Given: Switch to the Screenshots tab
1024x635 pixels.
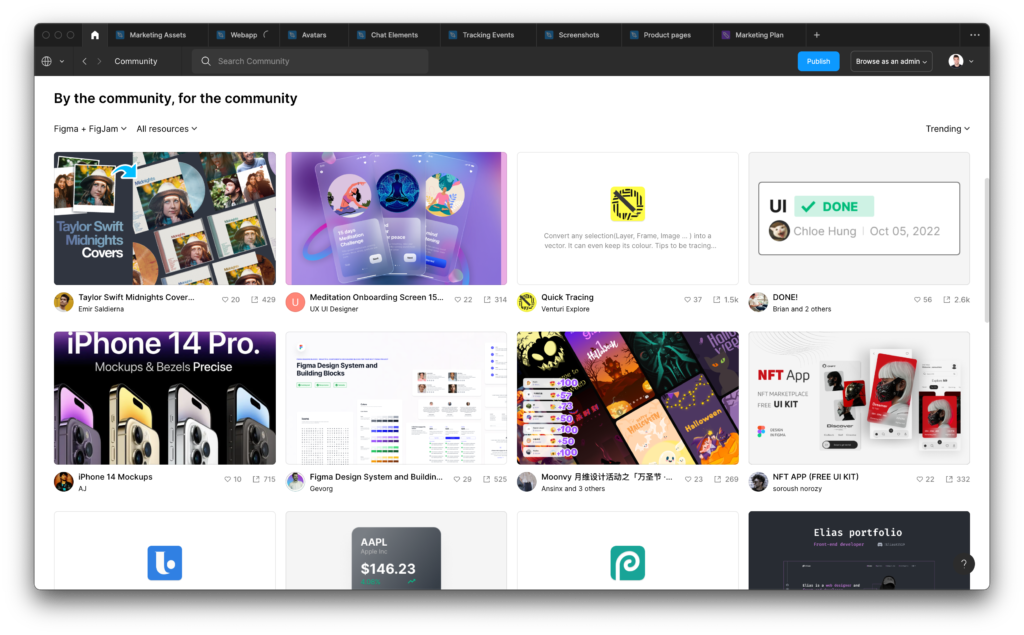Looking at the screenshot, I should point(579,35).
